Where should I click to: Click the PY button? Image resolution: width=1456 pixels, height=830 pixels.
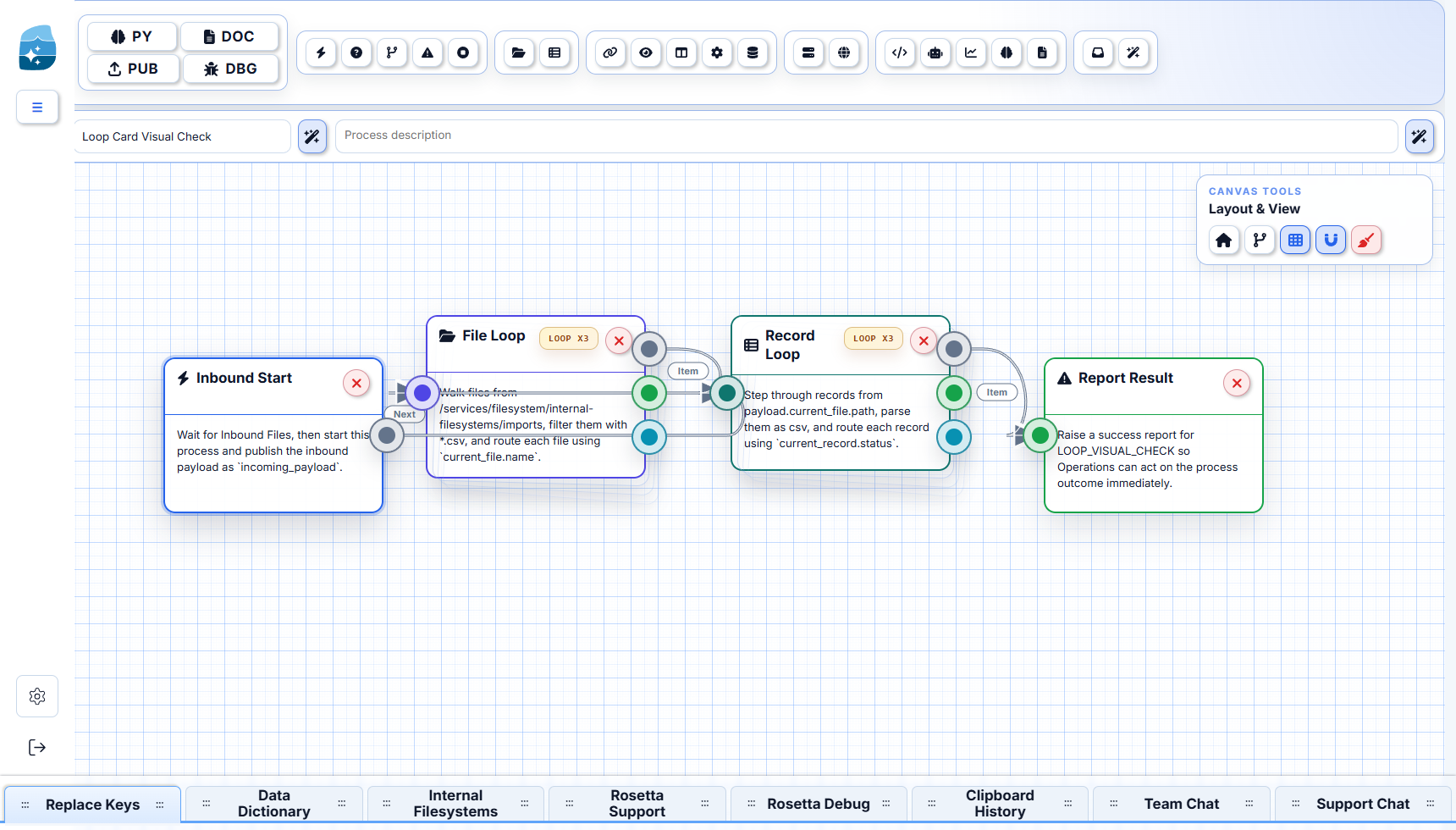point(132,36)
